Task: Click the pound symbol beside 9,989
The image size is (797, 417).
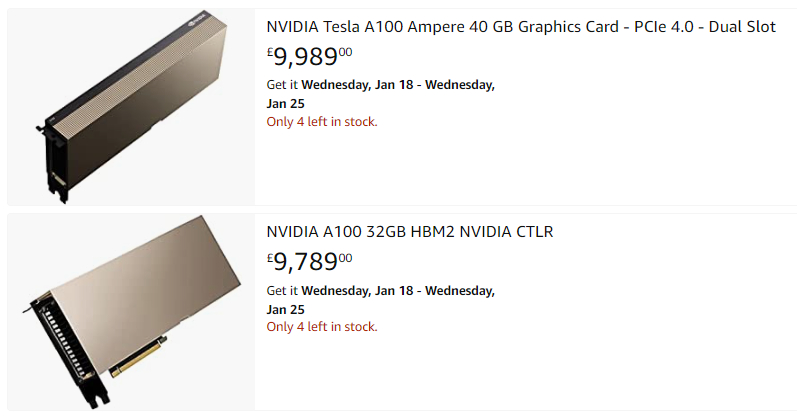Action: (x=270, y=53)
